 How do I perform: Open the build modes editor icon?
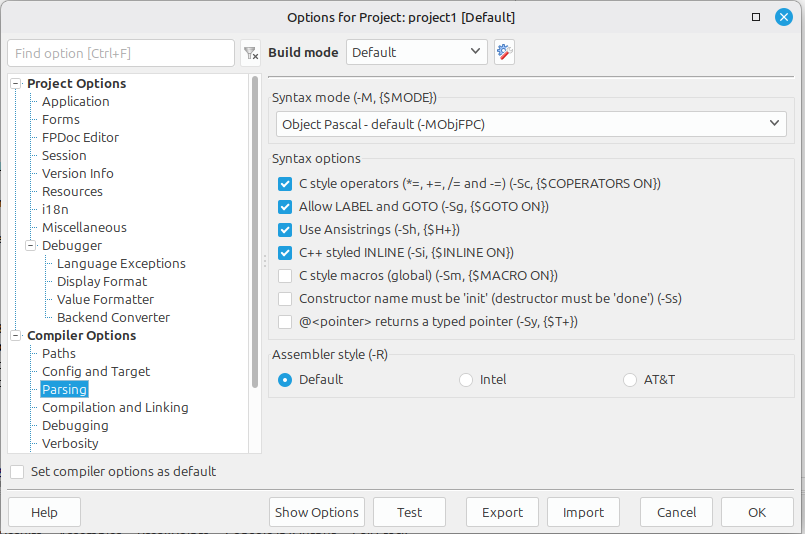pos(504,53)
